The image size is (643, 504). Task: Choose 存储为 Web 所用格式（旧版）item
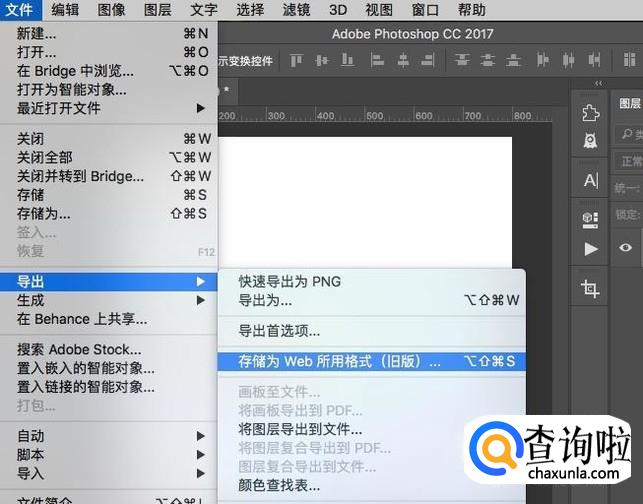coord(372,361)
